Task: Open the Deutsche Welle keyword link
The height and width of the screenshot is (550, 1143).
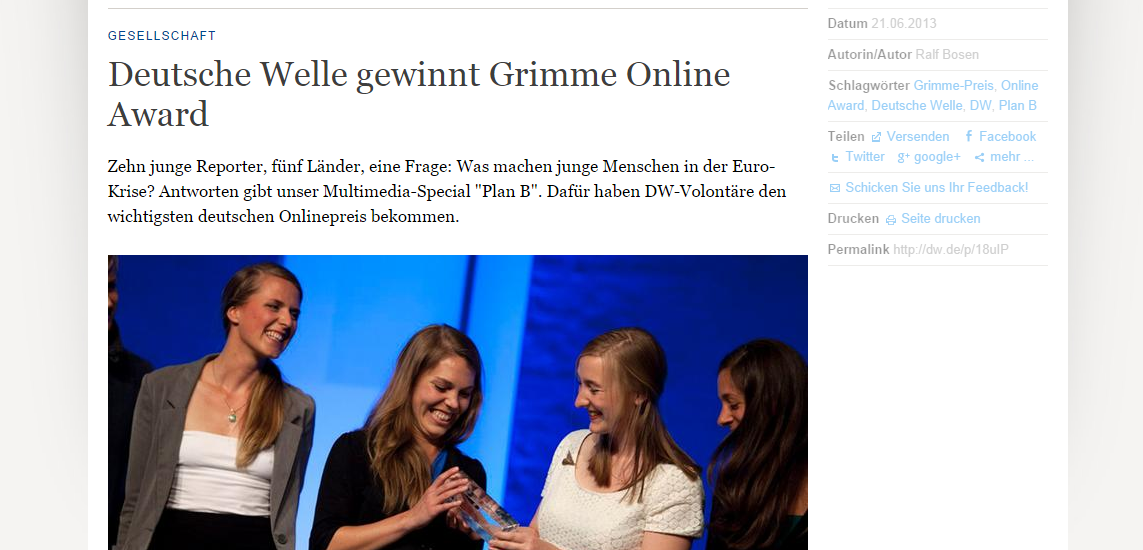Action: tap(917, 106)
